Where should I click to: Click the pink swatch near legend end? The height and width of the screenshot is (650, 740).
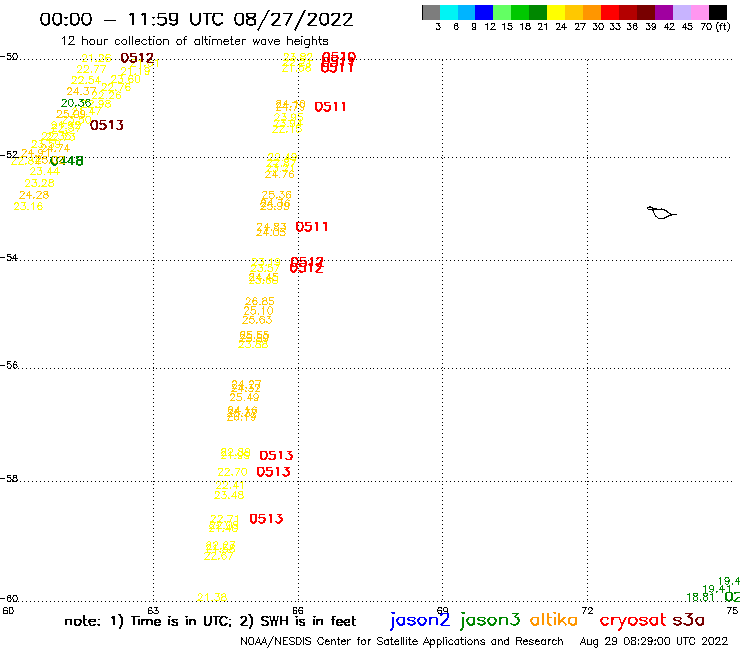[x=699, y=12]
